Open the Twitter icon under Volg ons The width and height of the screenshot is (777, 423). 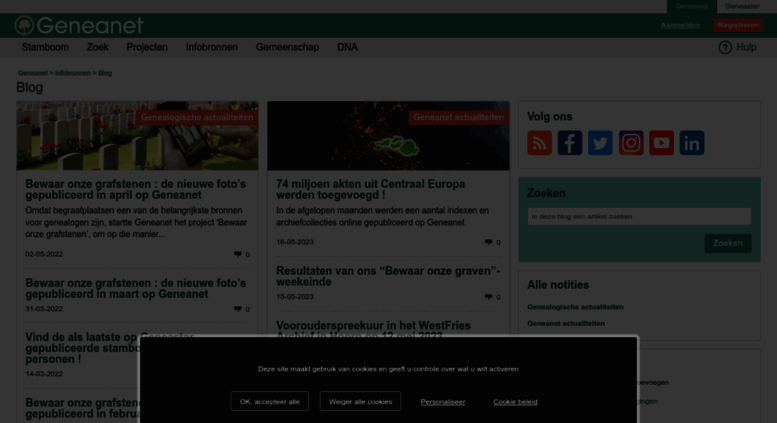tap(600, 143)
